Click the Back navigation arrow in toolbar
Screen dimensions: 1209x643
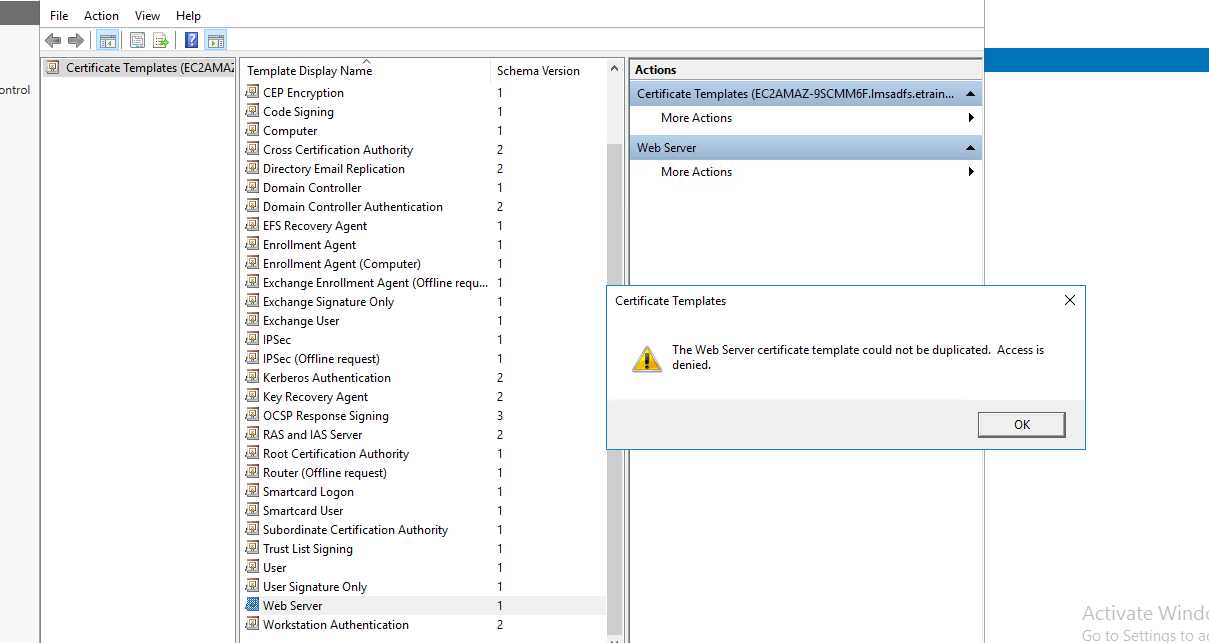pyautogui.click(x=52, y=40)
